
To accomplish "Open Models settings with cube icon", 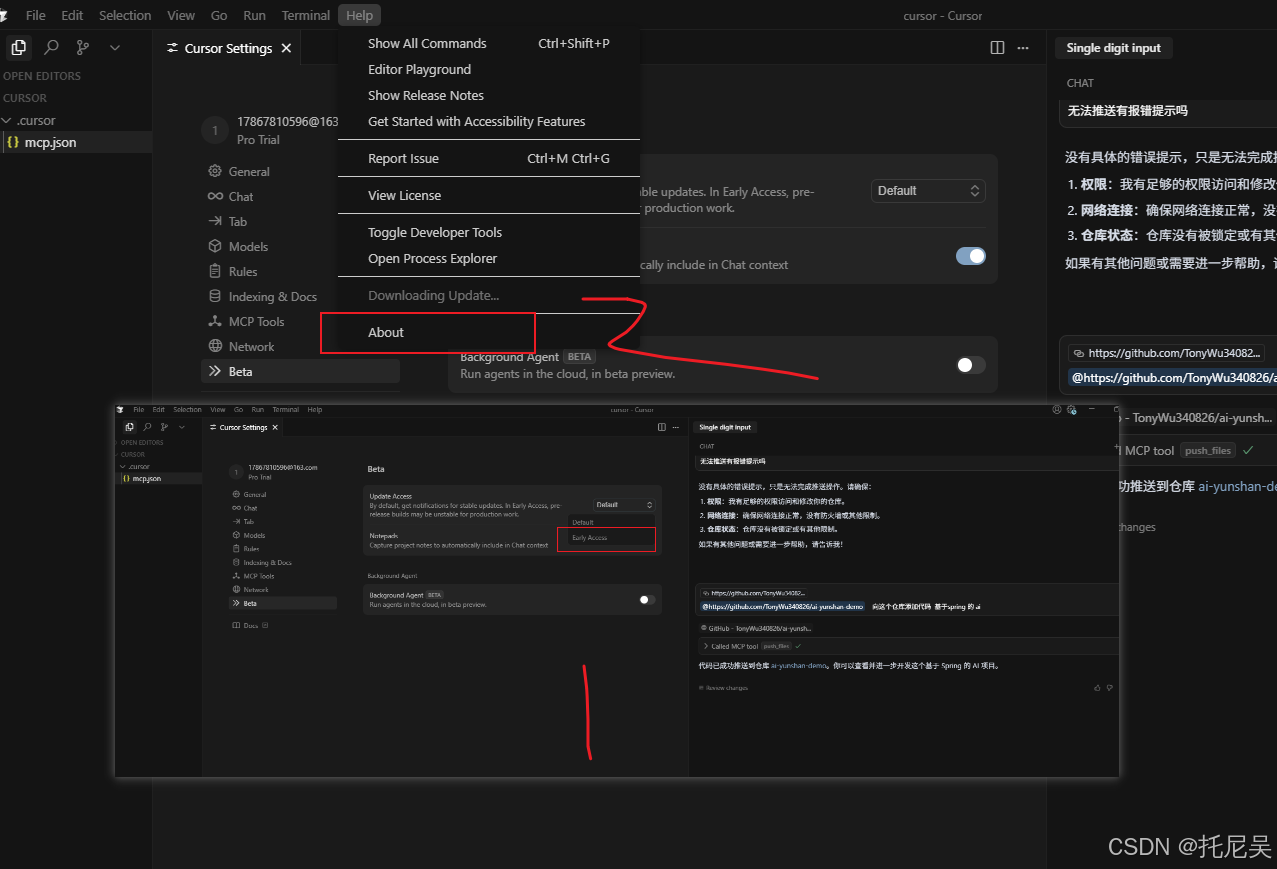I will tap(238, 246).
